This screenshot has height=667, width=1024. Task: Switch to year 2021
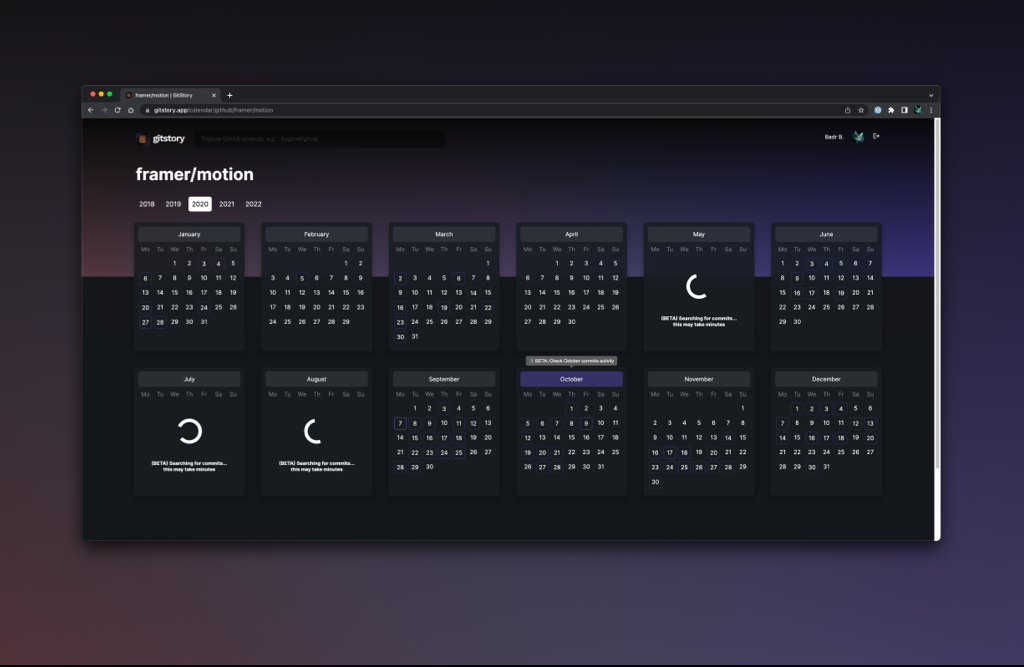(x=227, y=204)
